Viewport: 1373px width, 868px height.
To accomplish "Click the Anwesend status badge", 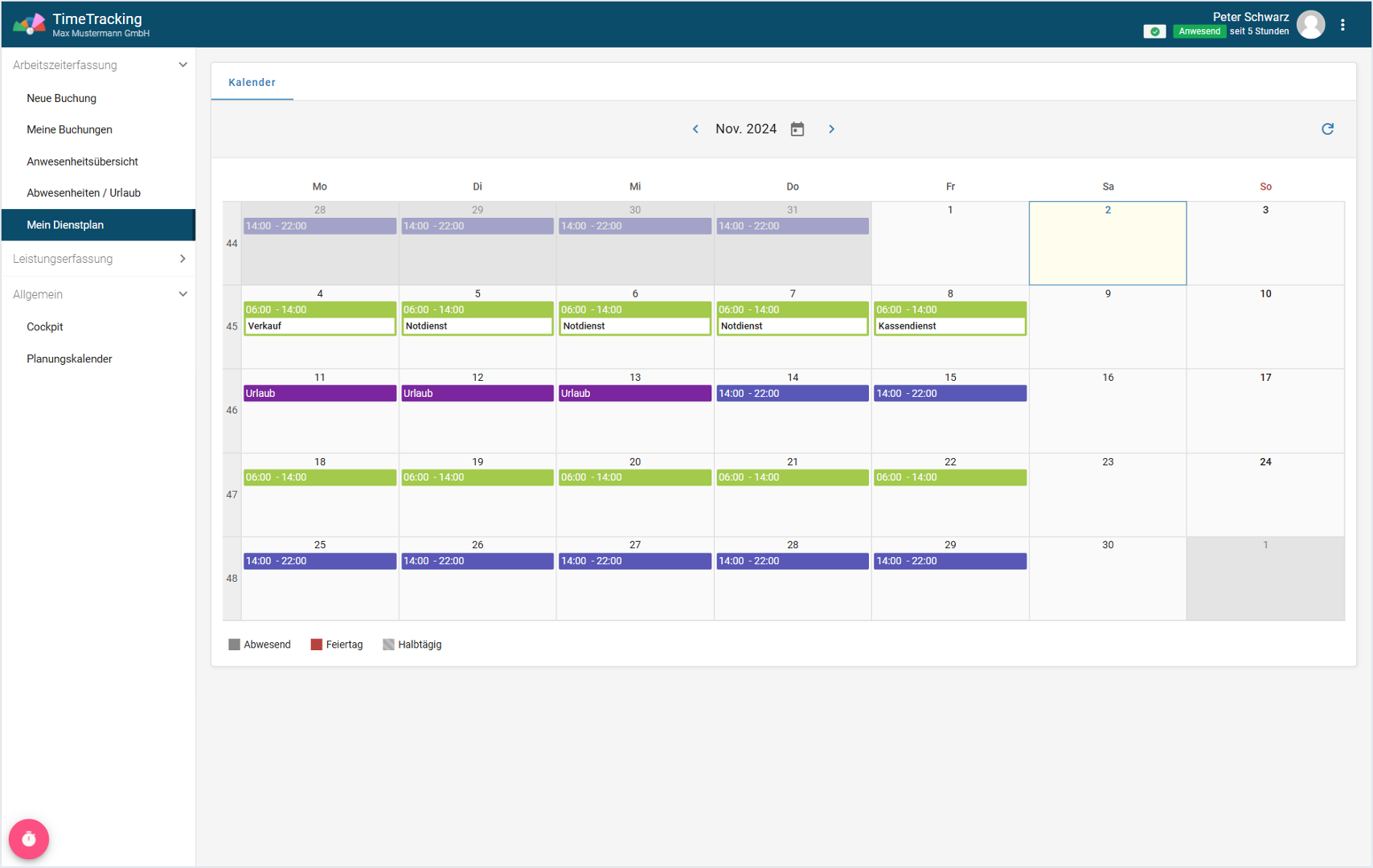I will 1199,31.
